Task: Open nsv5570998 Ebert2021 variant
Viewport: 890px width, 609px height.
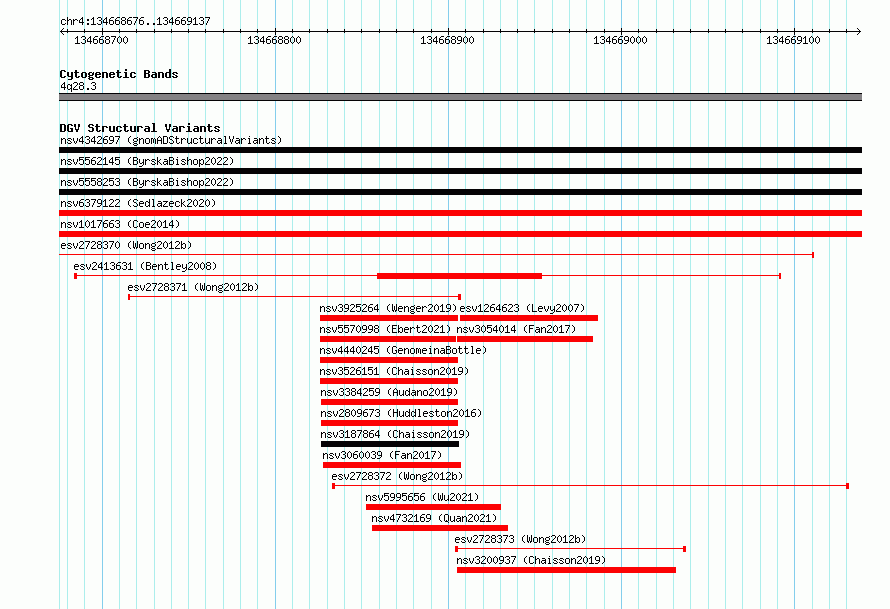Action: pyautogui.click(x=385, y=329)
